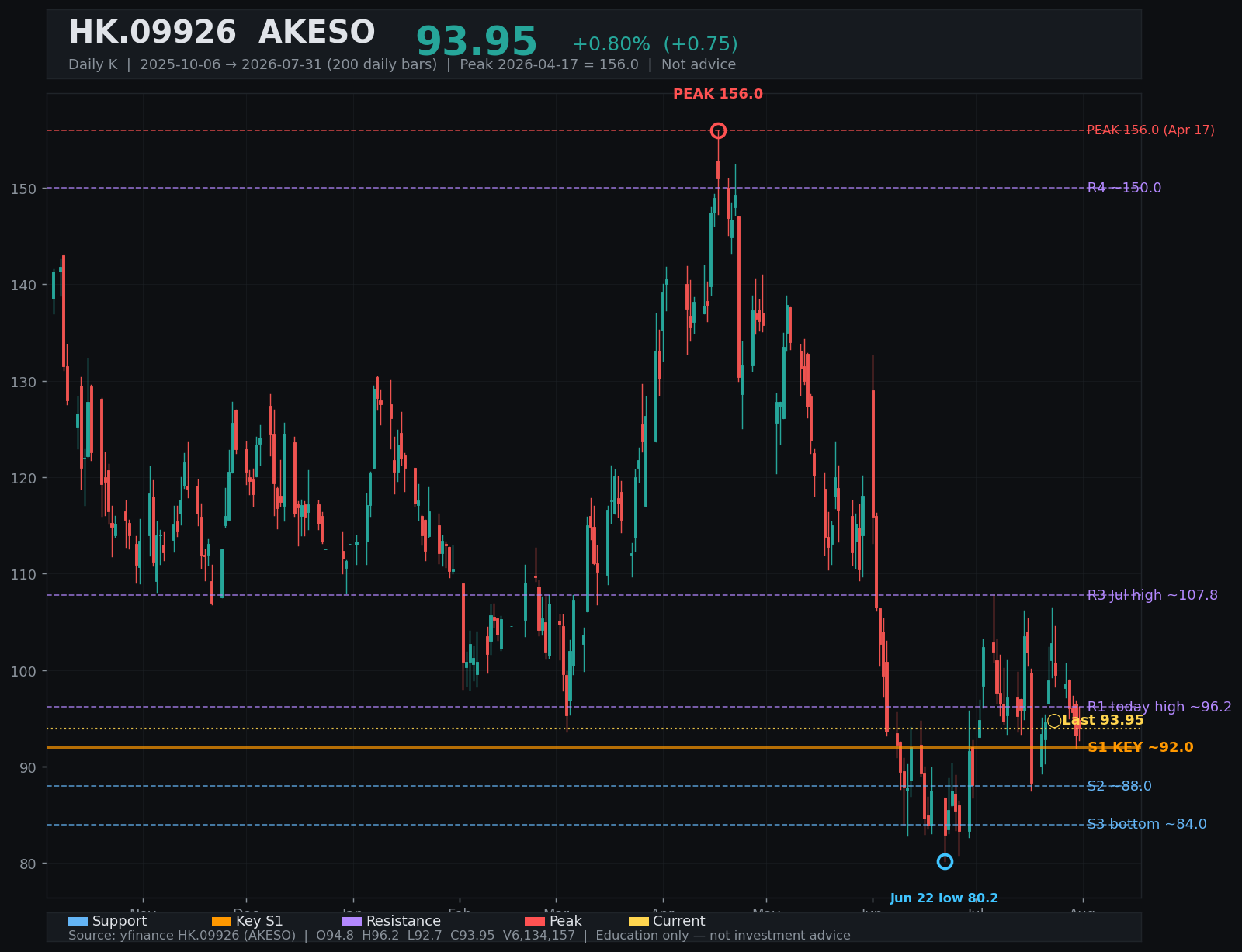
Task: Click the "S1 KEY ~92.0" support label
Action: pos(1140,747)
